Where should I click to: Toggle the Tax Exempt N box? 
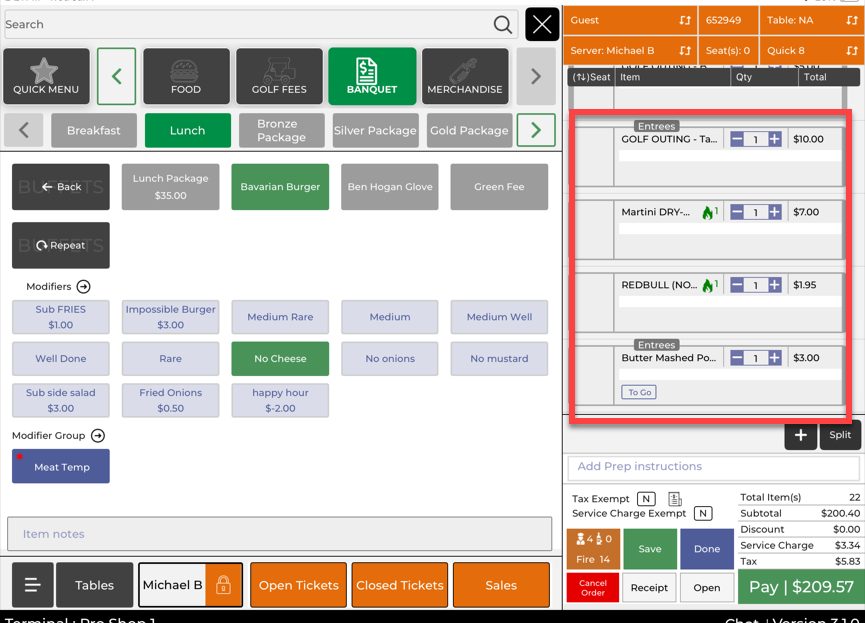click(646, 499)
